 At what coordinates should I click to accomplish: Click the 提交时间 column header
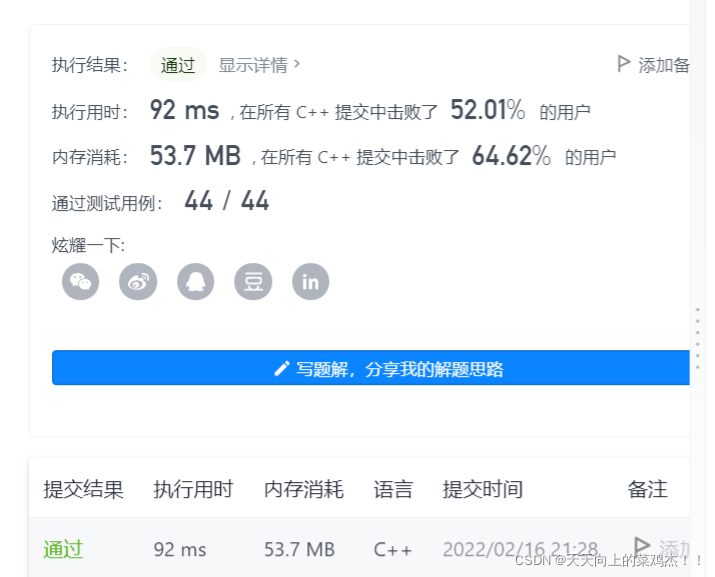click(x=482, y=489)
